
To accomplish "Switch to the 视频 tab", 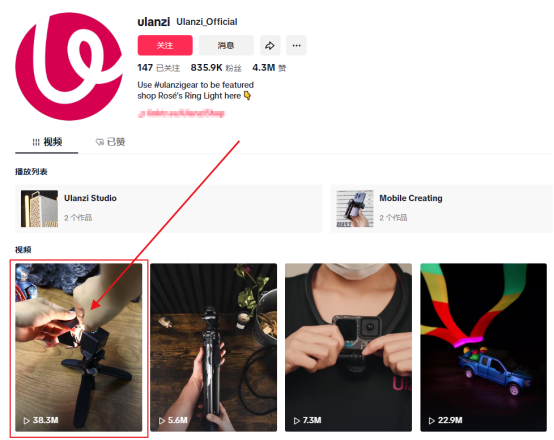I will click(47, 142).
